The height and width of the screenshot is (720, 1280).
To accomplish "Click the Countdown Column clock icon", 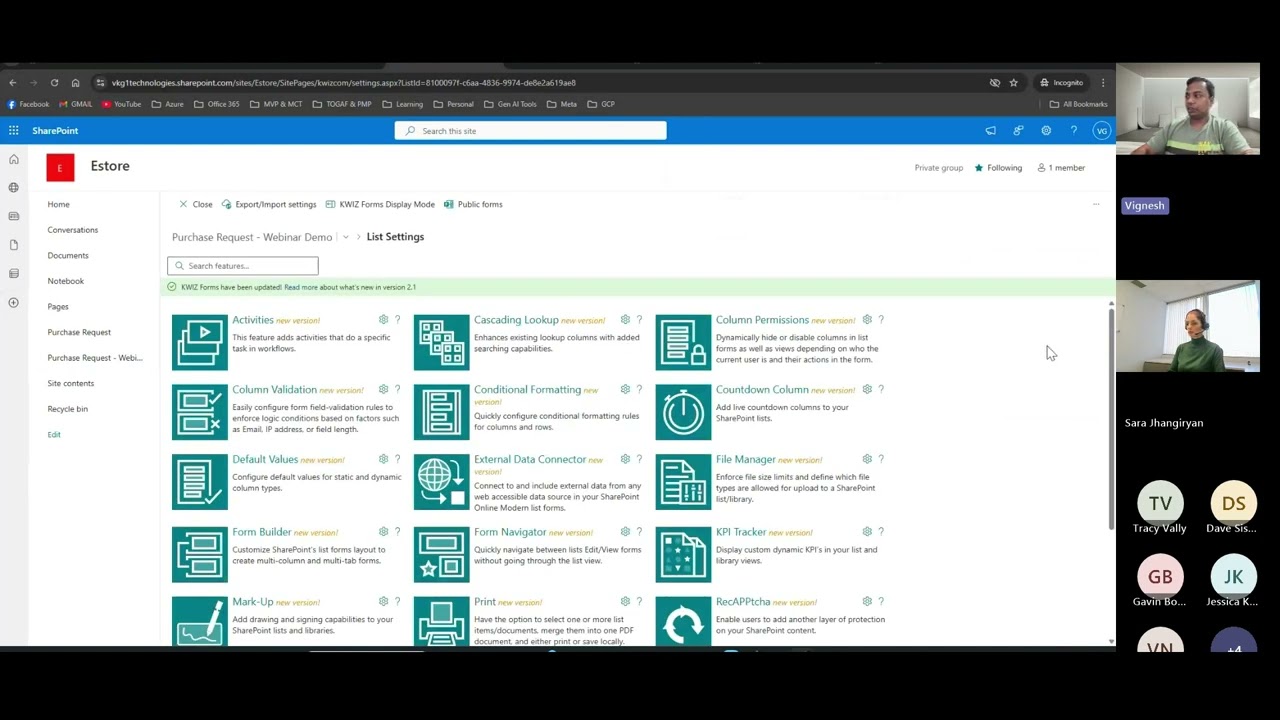I will coord(683,412).
